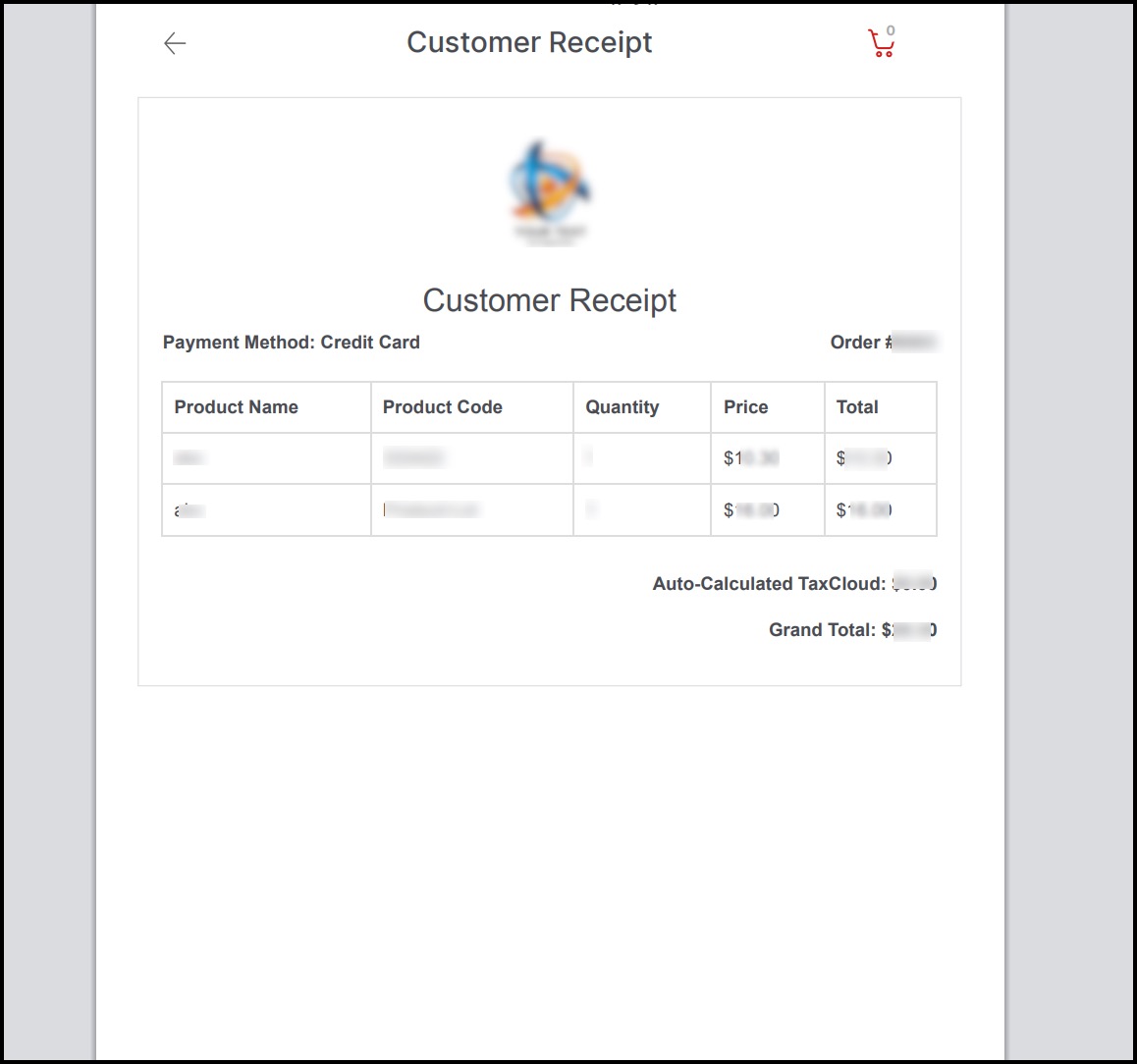Click the blurred company logo image
Viewport: 1137px width, 1064px height.
(x=550, y=191)
